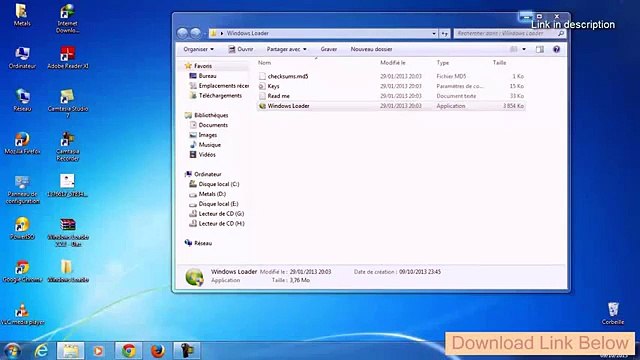
Task: Open the Documents library
Action: [x=213, y=125]
